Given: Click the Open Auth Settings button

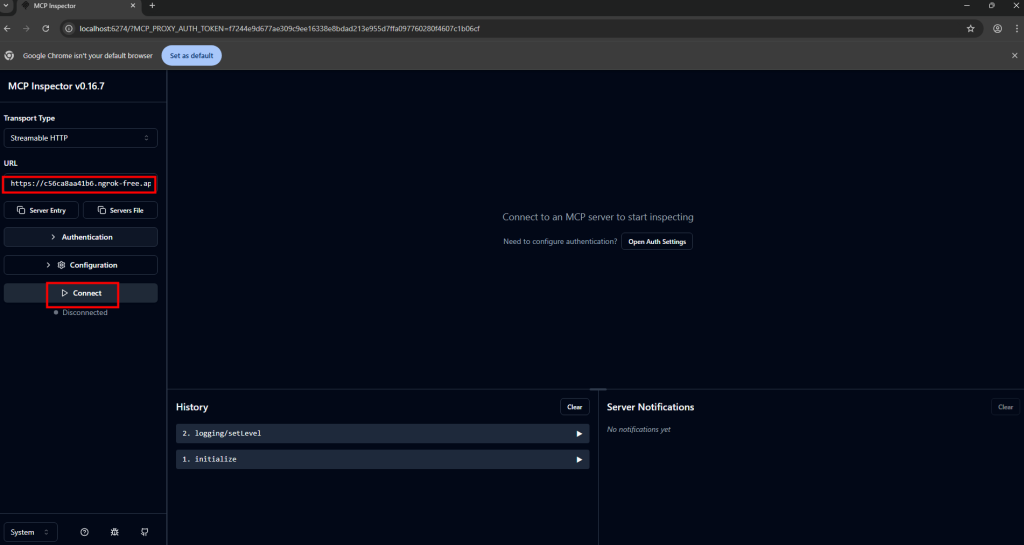Looking at the screenshot, I should coord(656,241).
